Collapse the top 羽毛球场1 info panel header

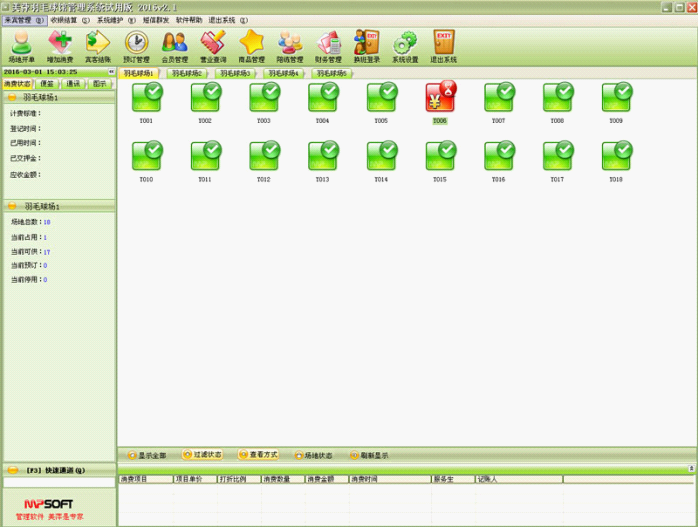click(12, 98)
